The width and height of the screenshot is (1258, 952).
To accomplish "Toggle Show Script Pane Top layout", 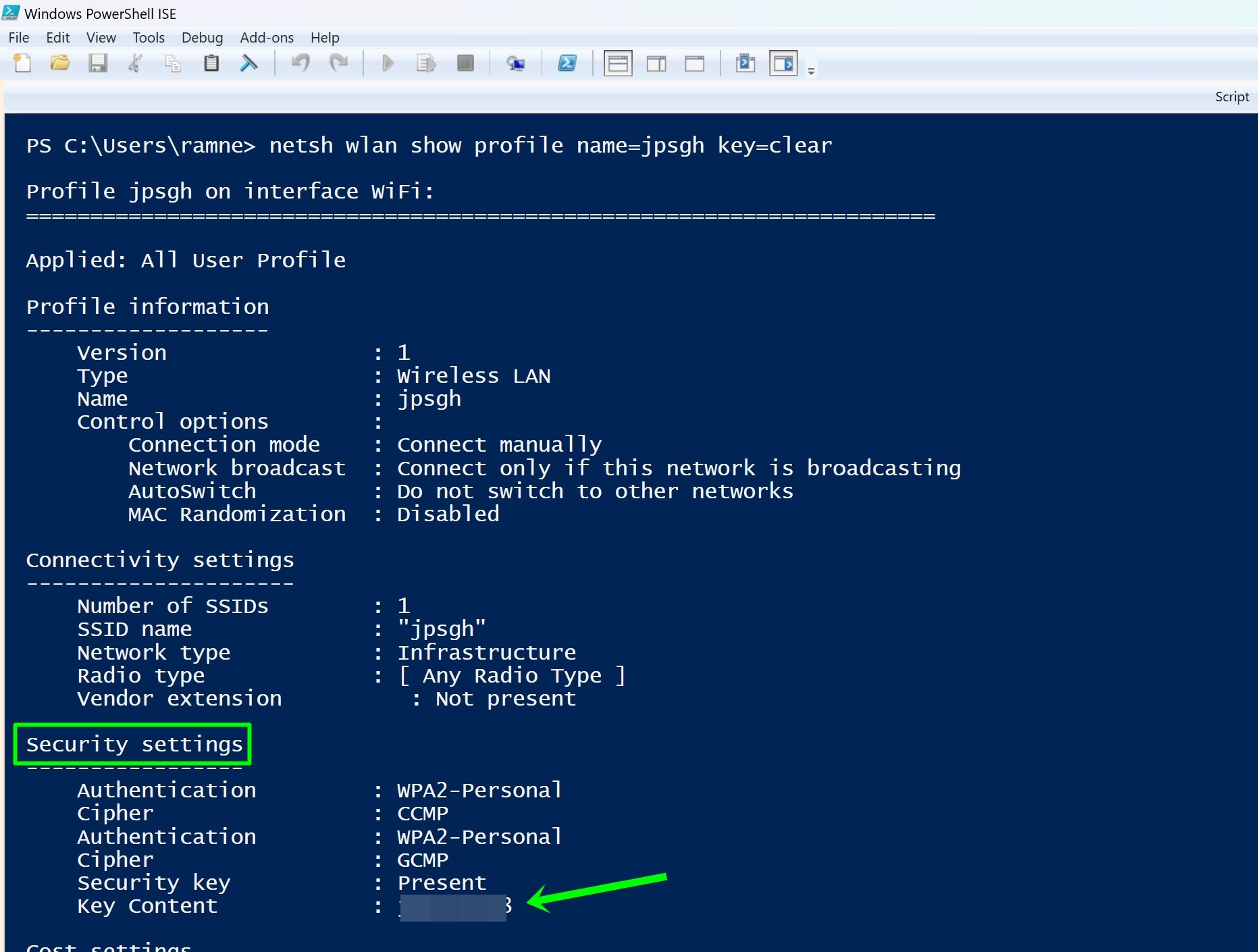I will click(618, 63).
